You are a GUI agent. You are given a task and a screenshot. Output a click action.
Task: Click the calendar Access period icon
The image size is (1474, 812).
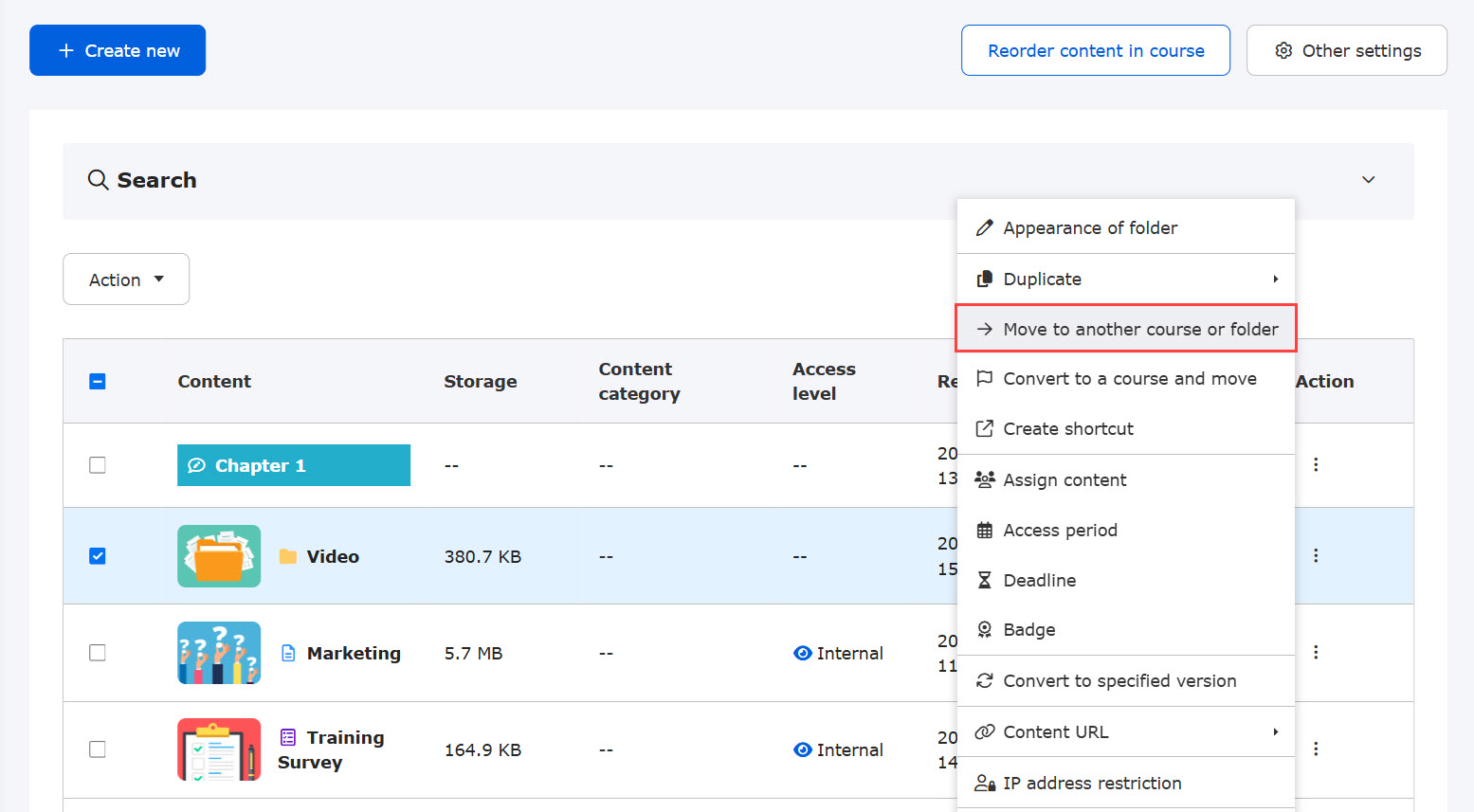click(985, 531)
